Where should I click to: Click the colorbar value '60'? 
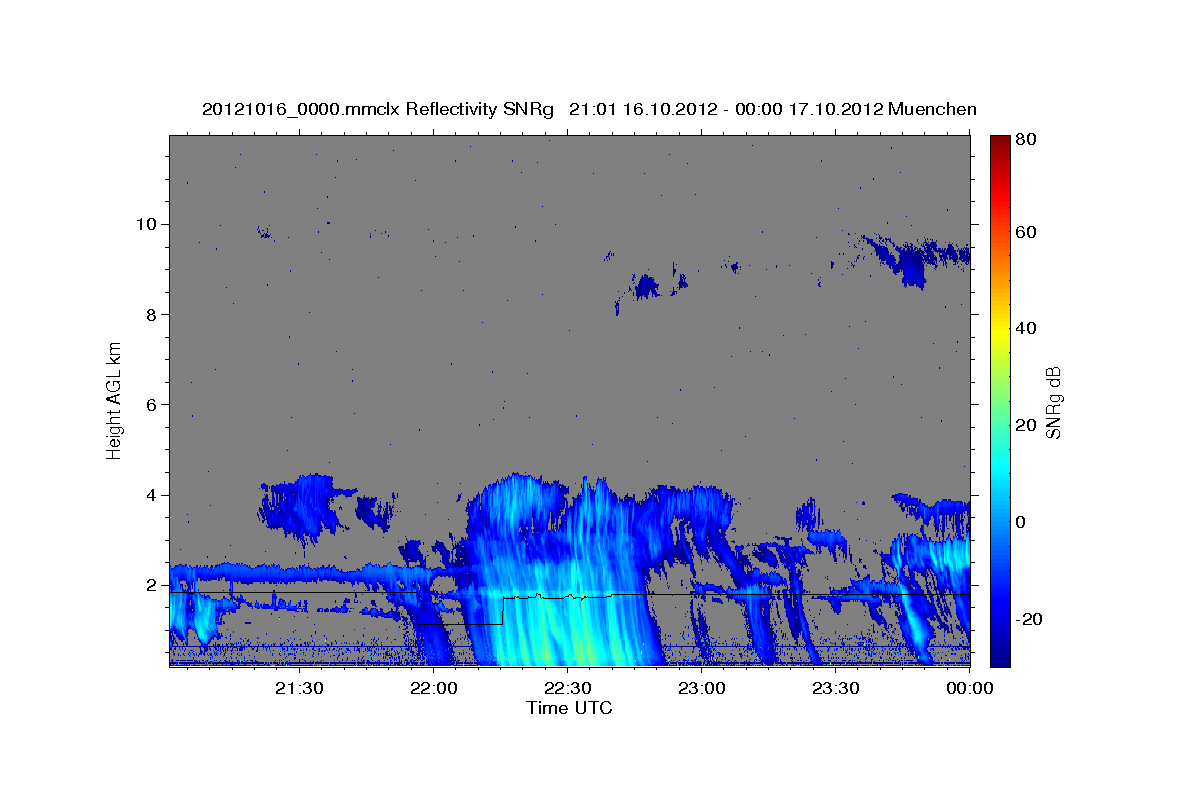point(1025,232)
